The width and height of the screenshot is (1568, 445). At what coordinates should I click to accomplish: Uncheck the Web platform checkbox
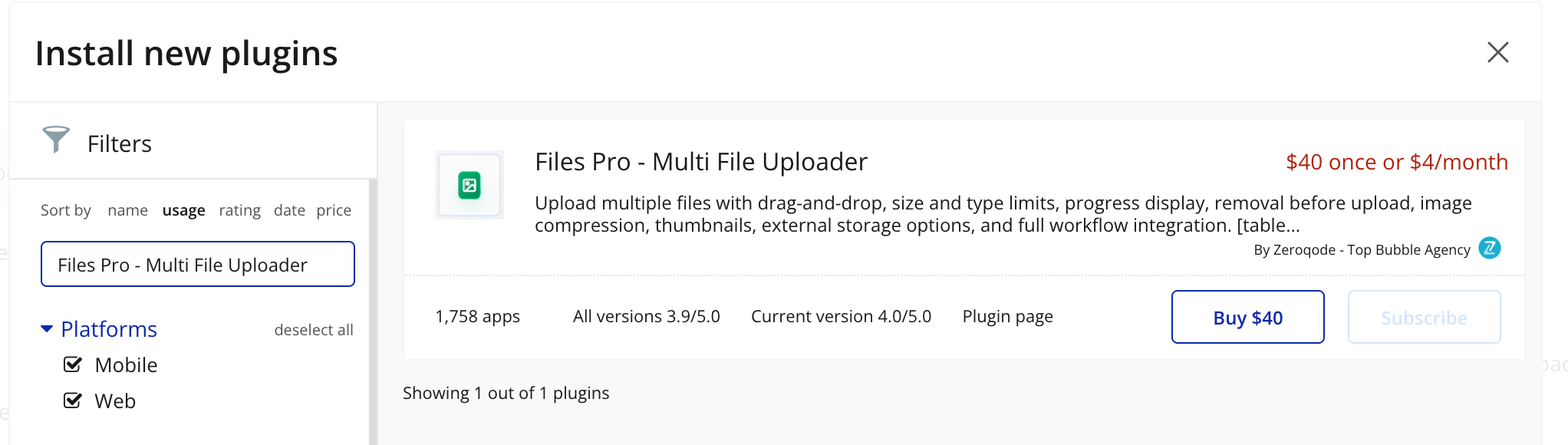pos(73,400)
